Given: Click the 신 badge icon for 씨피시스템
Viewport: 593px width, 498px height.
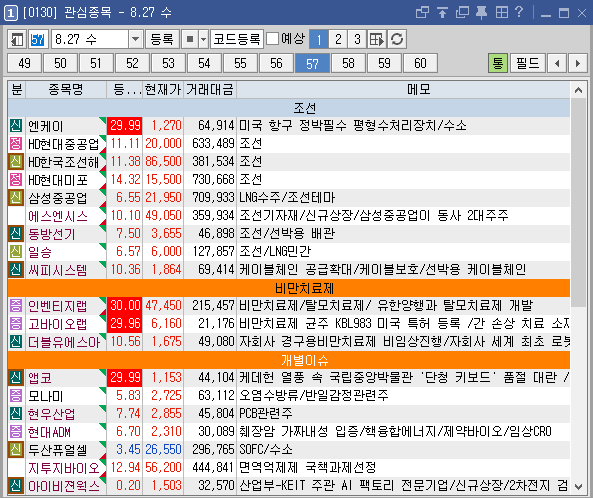Looking at the screenshot, I should point(16,269).
